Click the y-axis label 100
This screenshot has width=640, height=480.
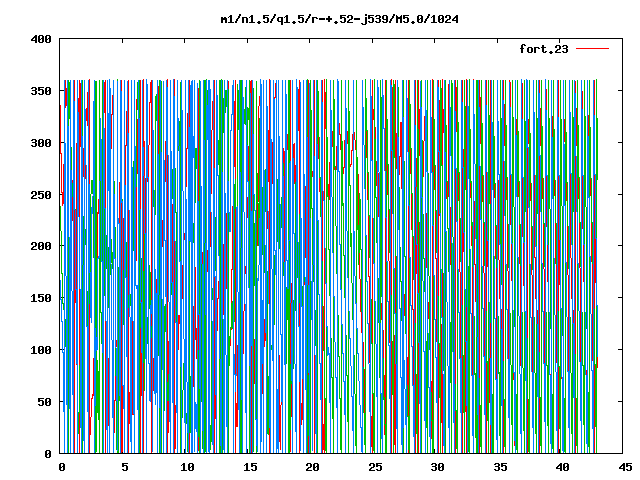pos(41,350)
